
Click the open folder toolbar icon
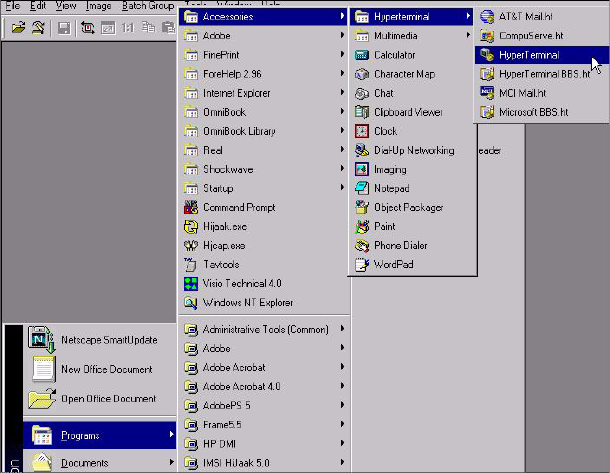(18, 28)
